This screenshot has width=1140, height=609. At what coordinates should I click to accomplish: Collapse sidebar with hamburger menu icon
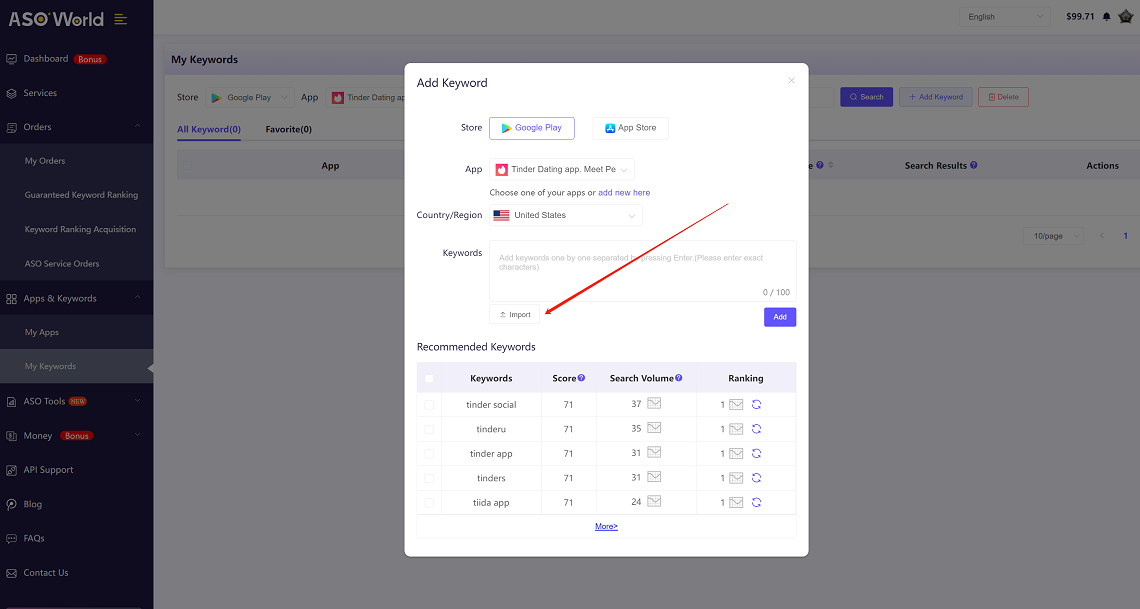[x=121, y=20]
